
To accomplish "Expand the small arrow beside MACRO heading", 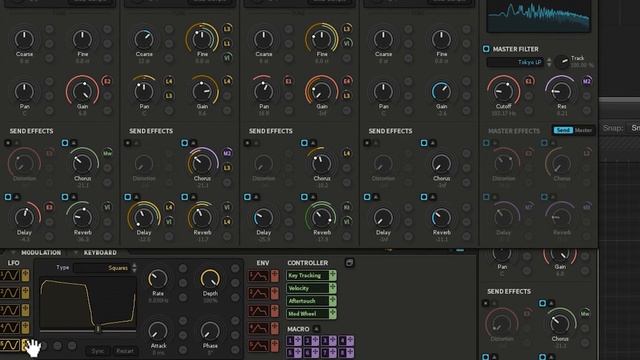I will (316, 329).
